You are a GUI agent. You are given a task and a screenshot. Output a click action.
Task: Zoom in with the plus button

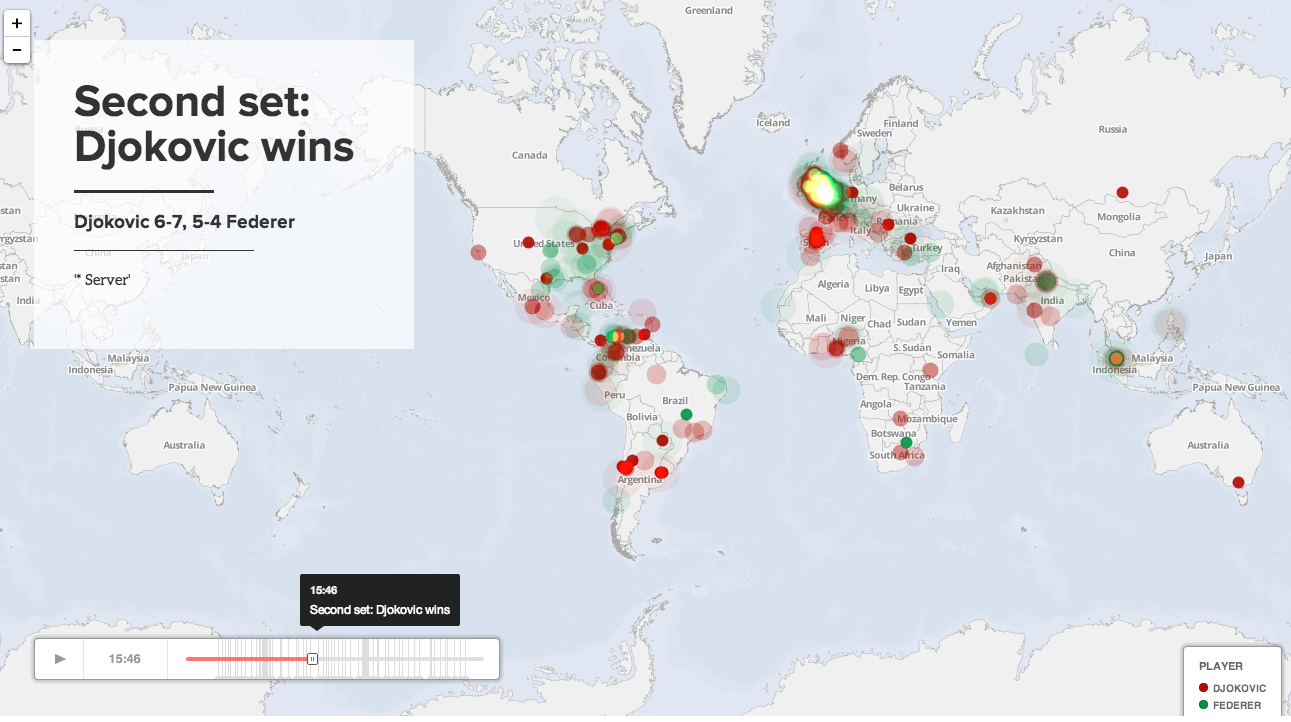[17, 23]
